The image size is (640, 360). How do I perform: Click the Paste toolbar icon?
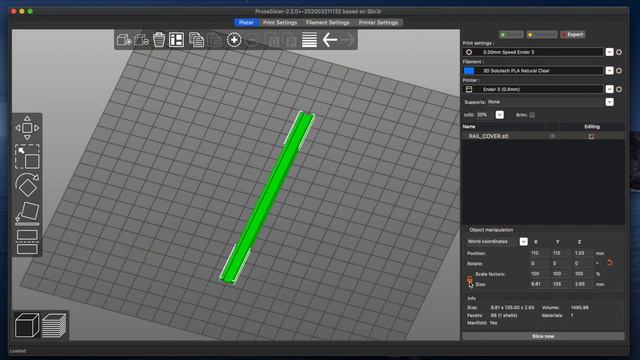click(x=214, y=40)
